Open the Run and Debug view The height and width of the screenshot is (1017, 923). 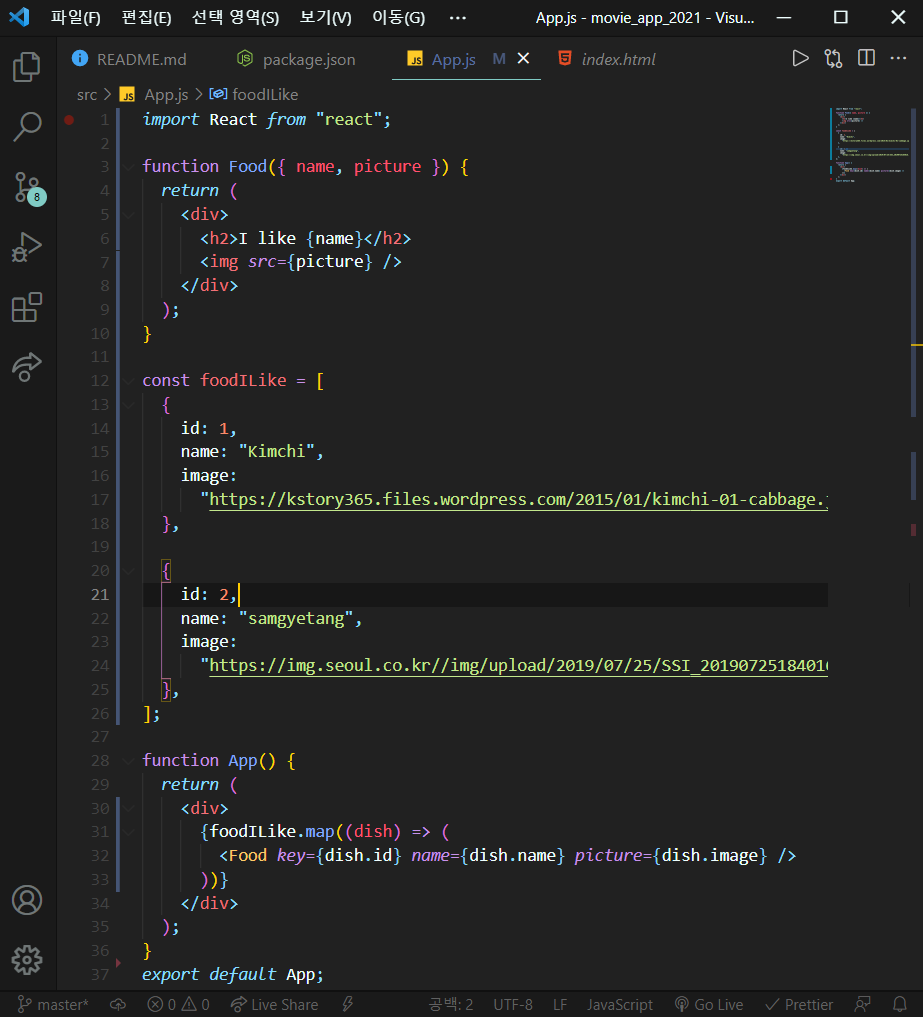[27, 247]
